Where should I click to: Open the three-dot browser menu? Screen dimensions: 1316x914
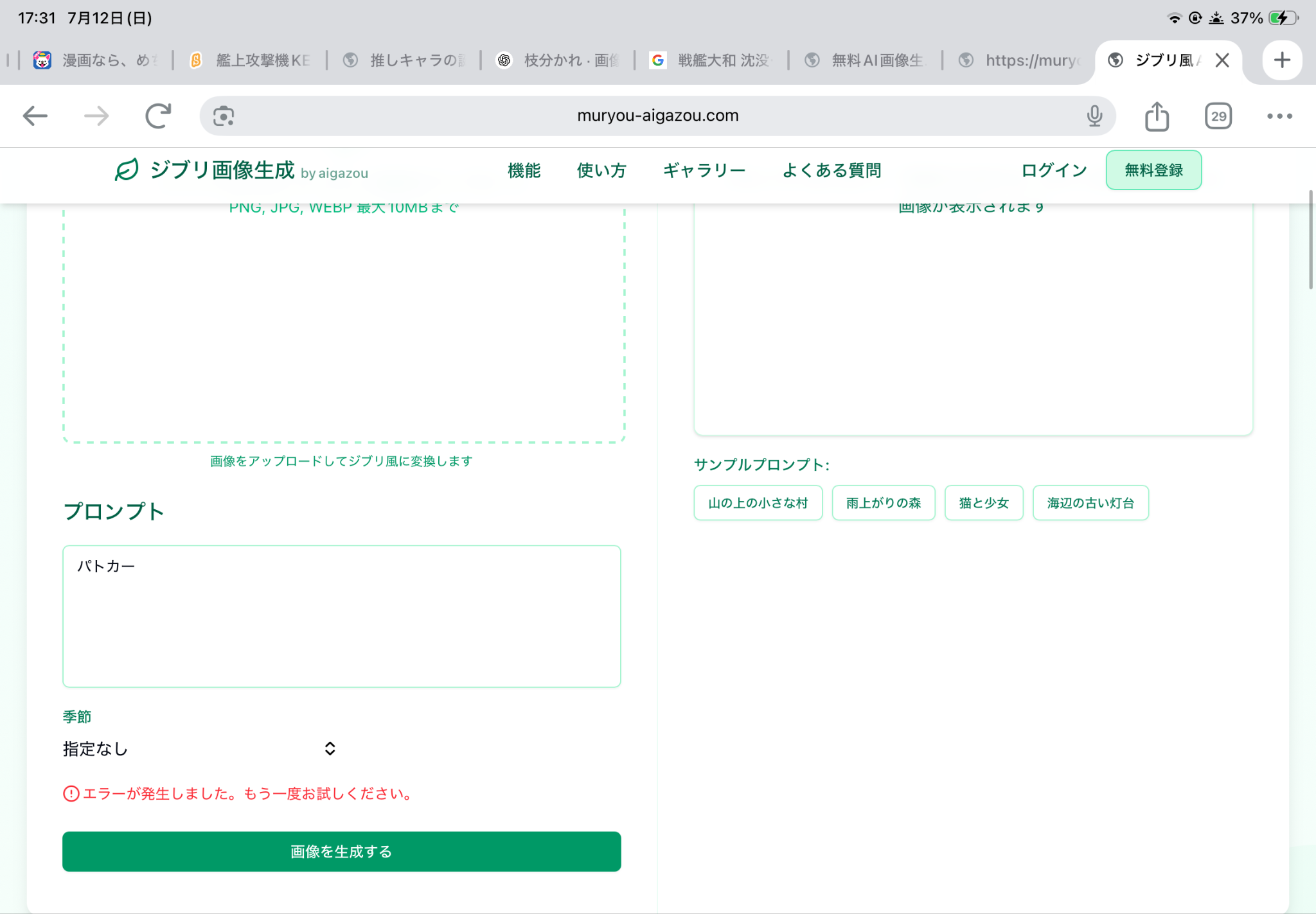[1279, 116]
